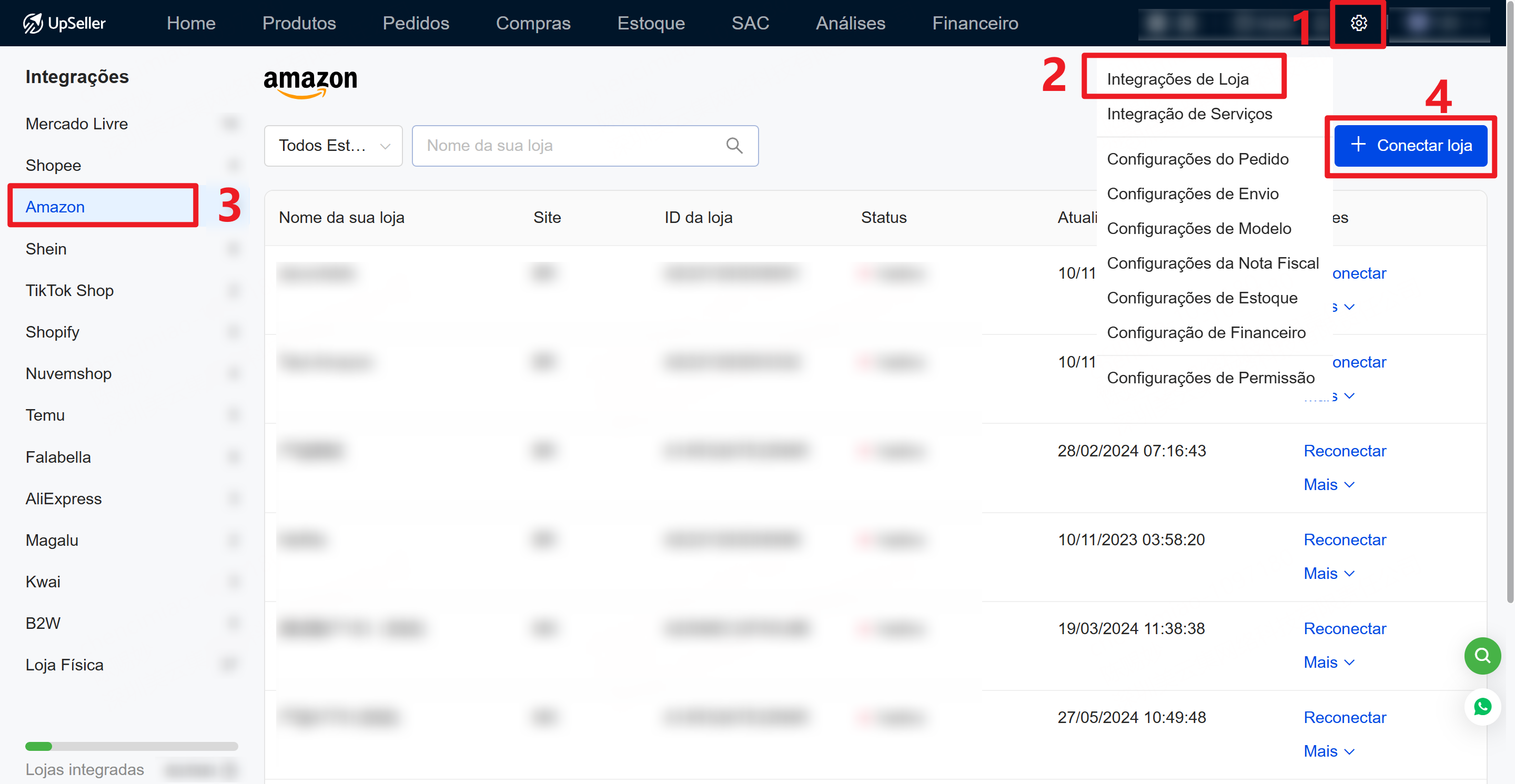
Task: Open the green search help bubble
Action: [x=1482, y=655]
